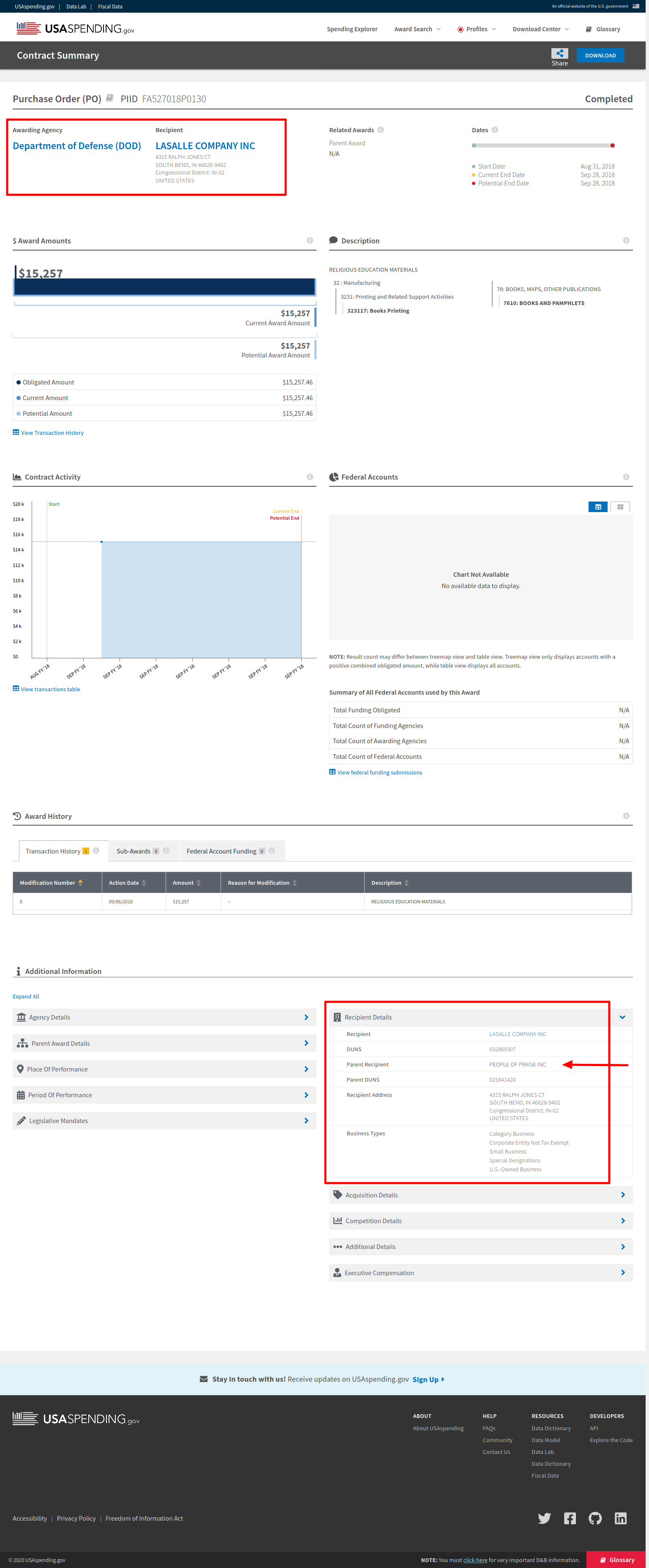Select Sub-Awards tab

144,851
